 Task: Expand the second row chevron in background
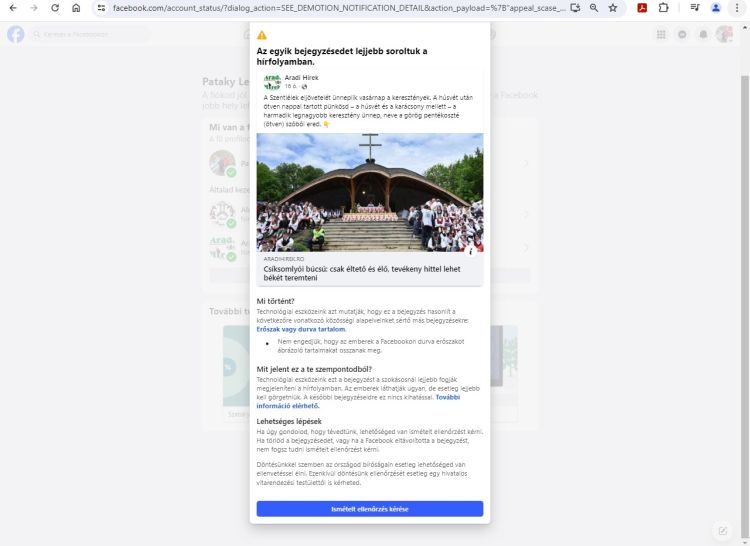[x=526, y=214]
